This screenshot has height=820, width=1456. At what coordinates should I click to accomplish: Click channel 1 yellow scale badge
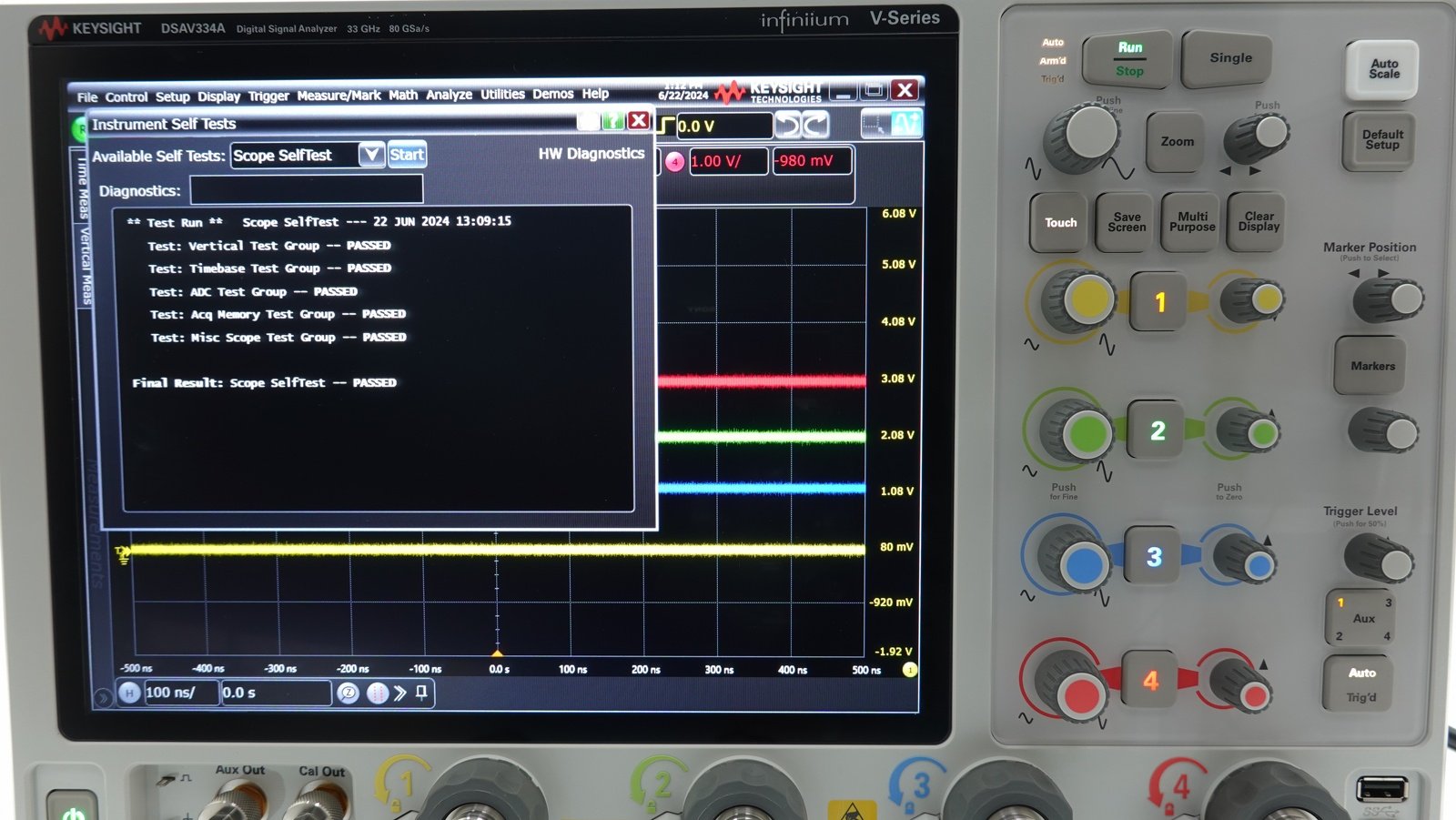(909, 670)
